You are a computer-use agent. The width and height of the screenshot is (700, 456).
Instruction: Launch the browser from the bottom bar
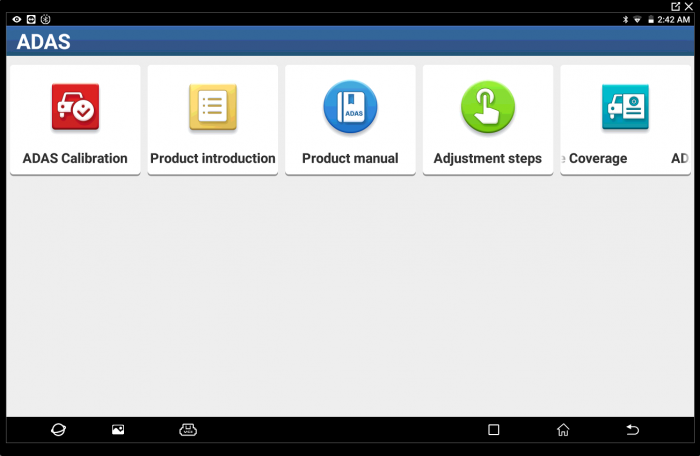(59, 430)
